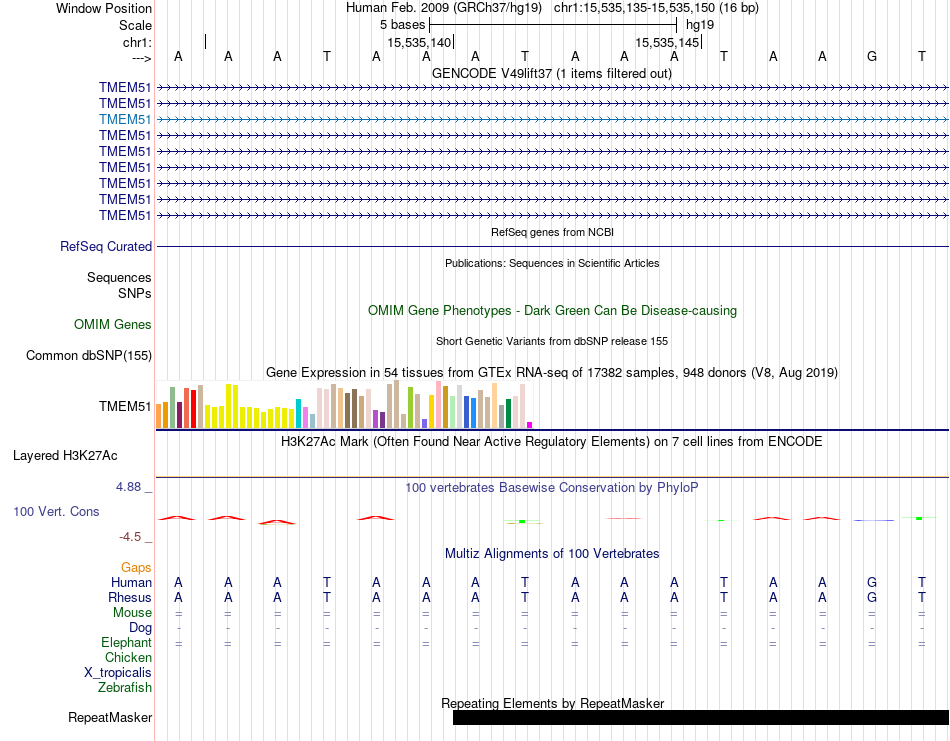Image resolution: width=950 pixels, height=741 pixels.
Task: Click the Dog species label
Action: point(140,628)
